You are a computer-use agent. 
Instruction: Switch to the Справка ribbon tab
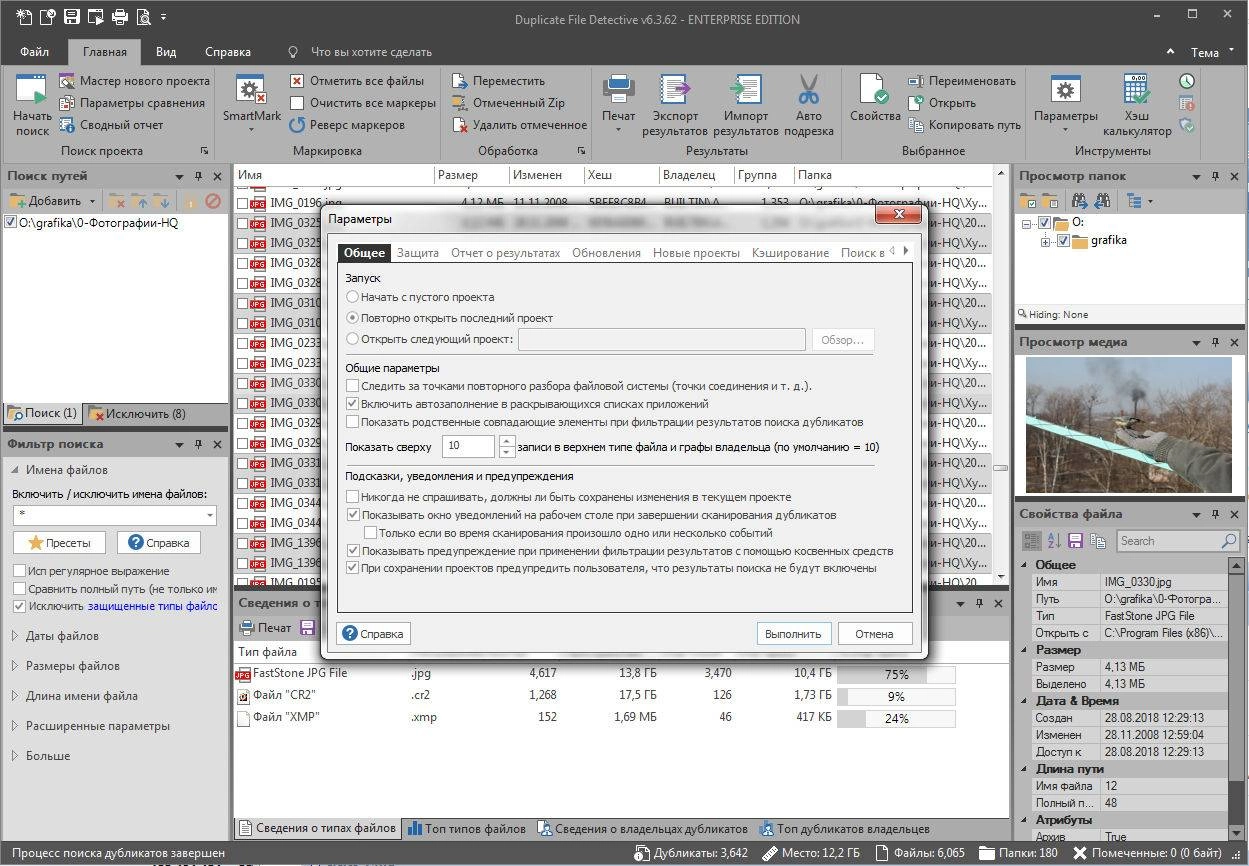(227, 52)
